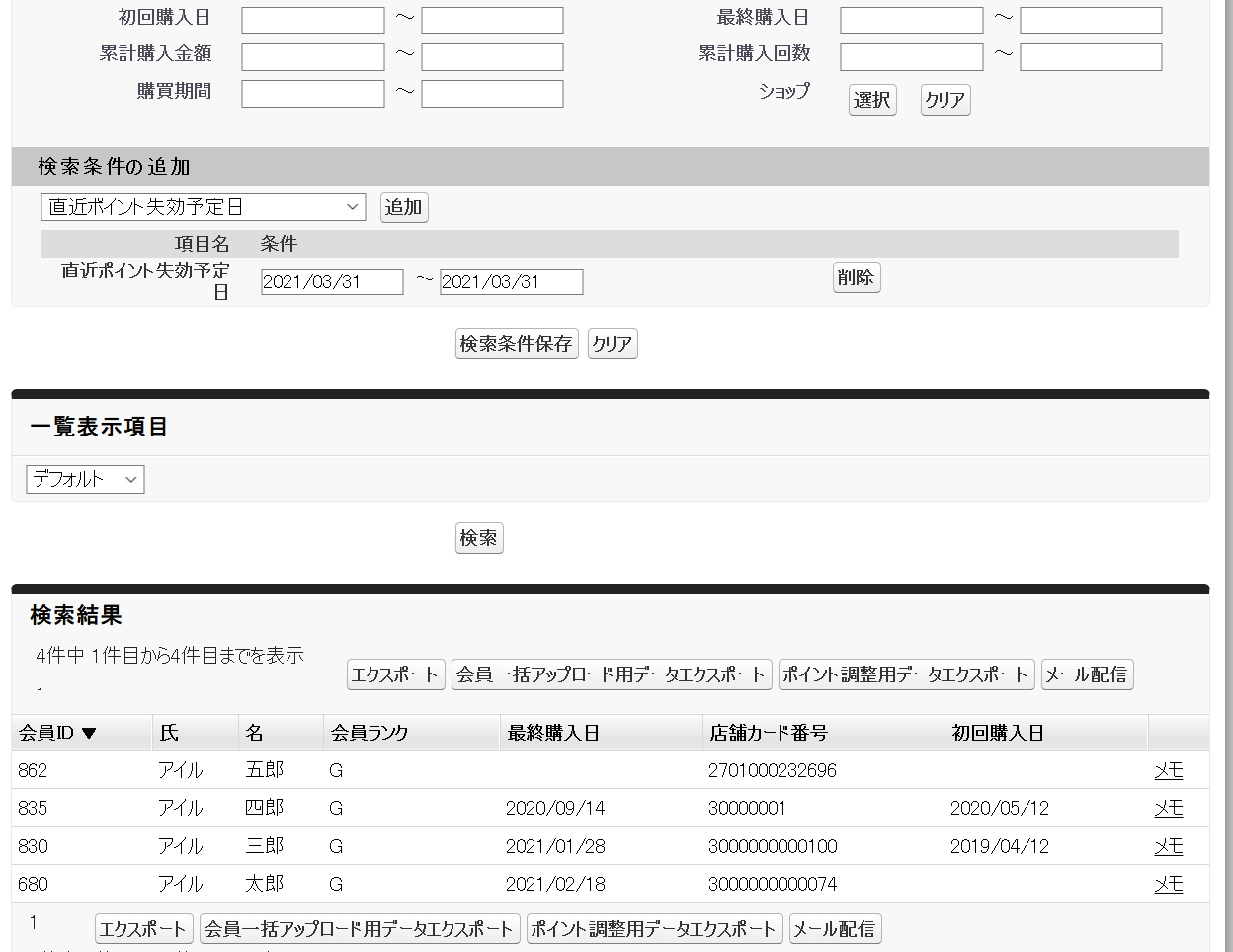Edit the start date 2021/03/31 field
The width and height of the screenshot is (1233, 952).
coord(332,281)
